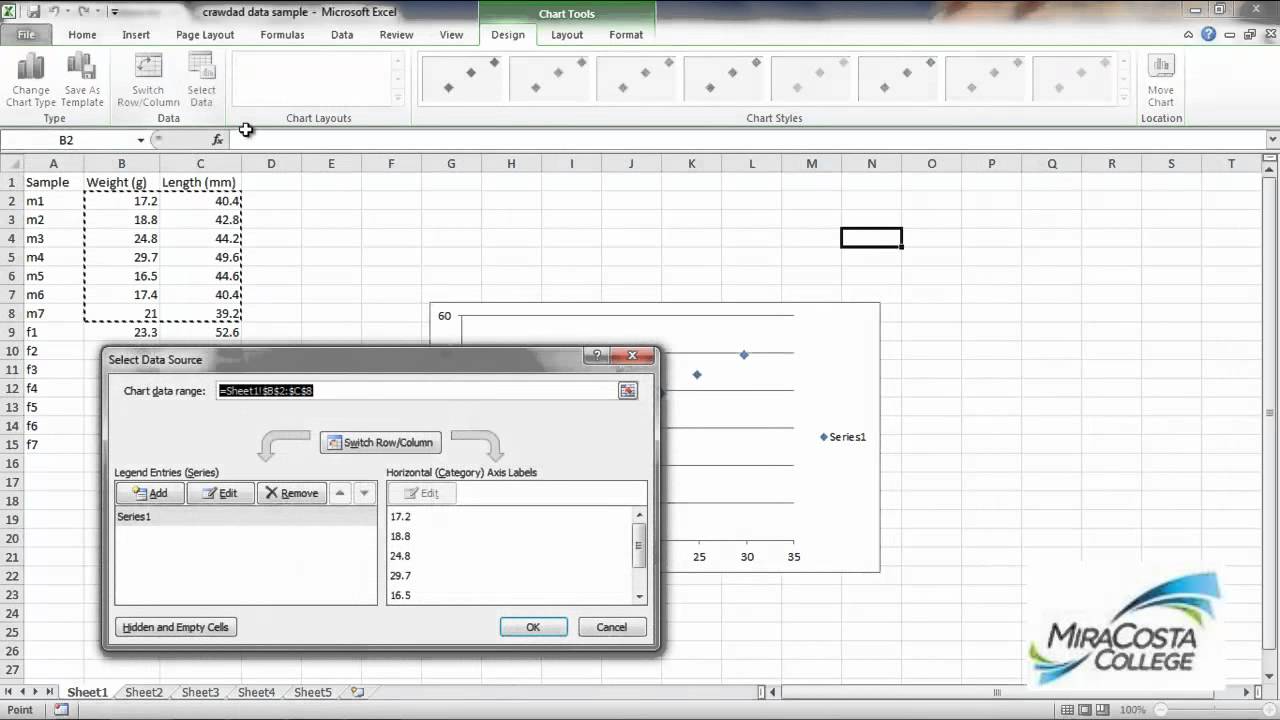Click collapse dialog icon beside Chart data range
Screen dimensions: 1280x720
(x=627, y=391)
